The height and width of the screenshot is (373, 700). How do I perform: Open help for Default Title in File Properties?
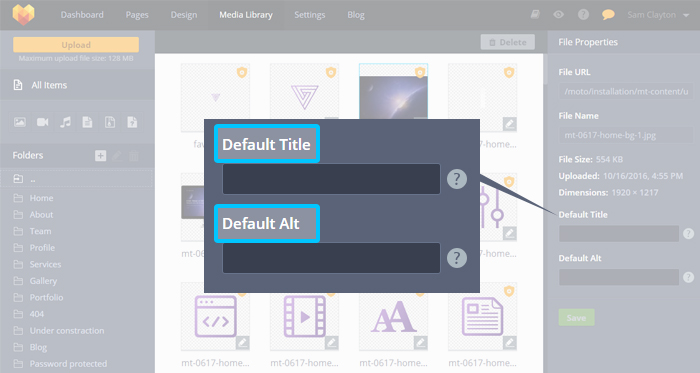688,233
